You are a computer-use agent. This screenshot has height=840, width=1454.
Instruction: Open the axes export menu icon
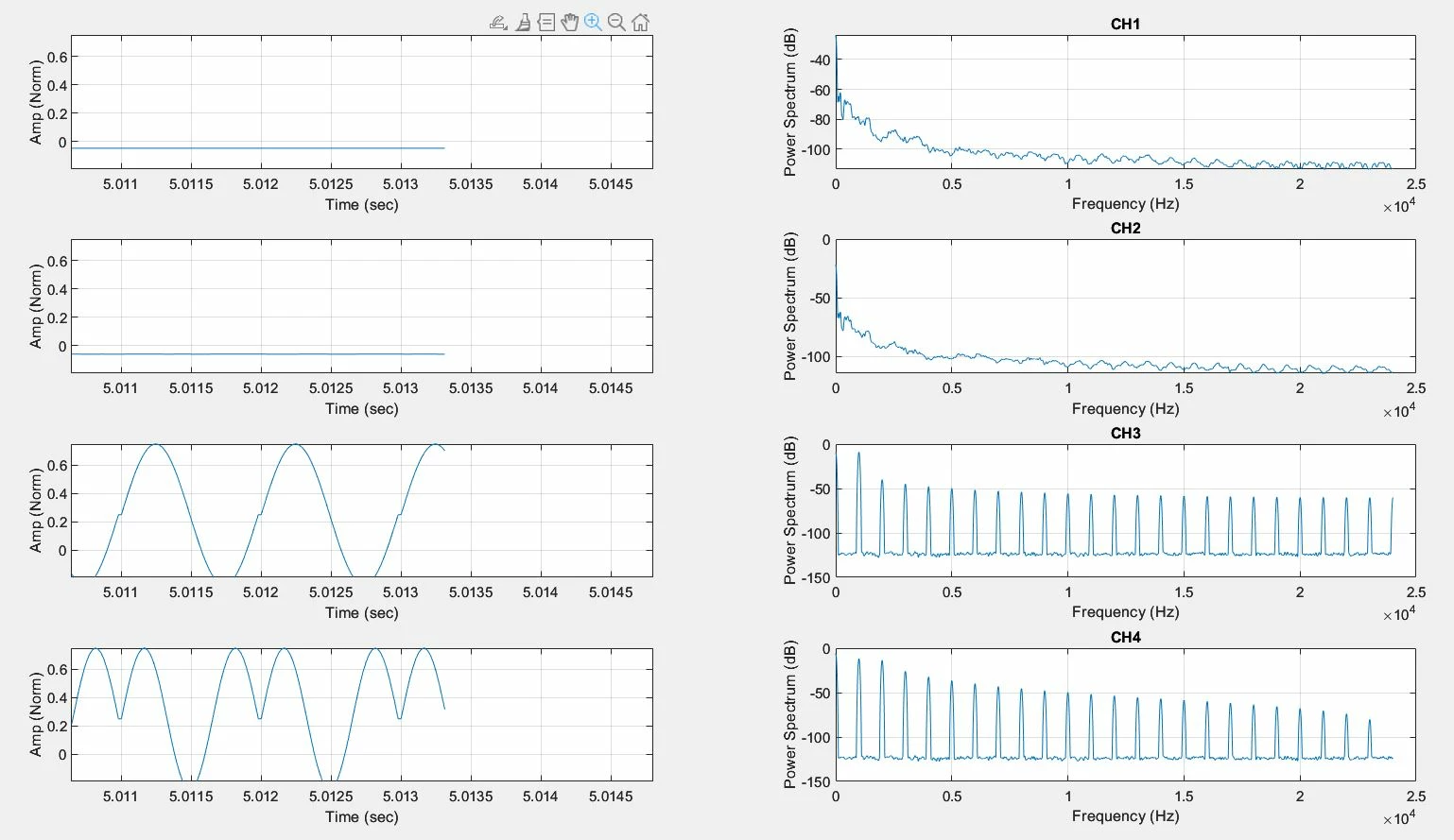point(498,22)
